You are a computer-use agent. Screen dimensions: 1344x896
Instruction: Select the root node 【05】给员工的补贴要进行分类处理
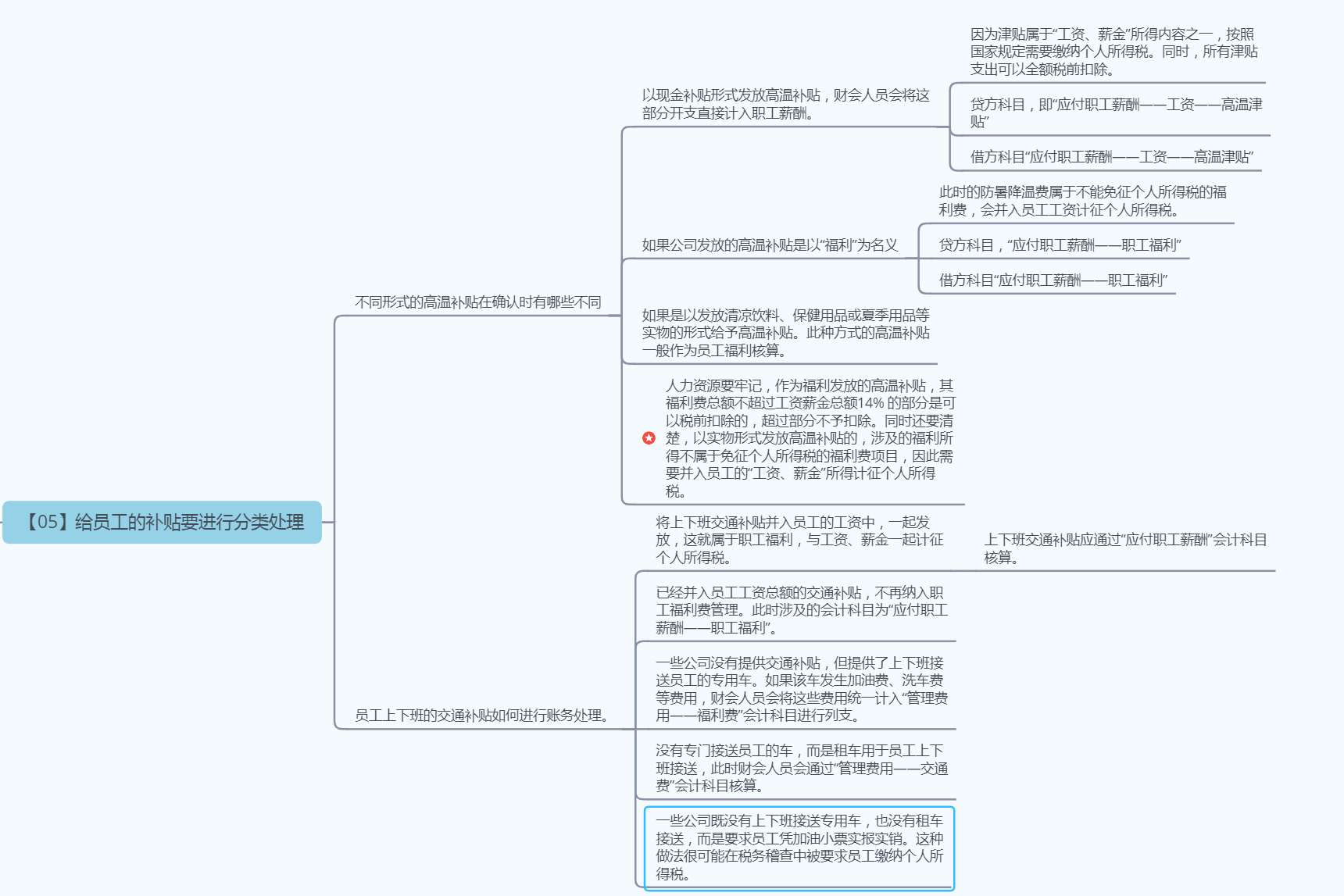[x=163, y=522]
